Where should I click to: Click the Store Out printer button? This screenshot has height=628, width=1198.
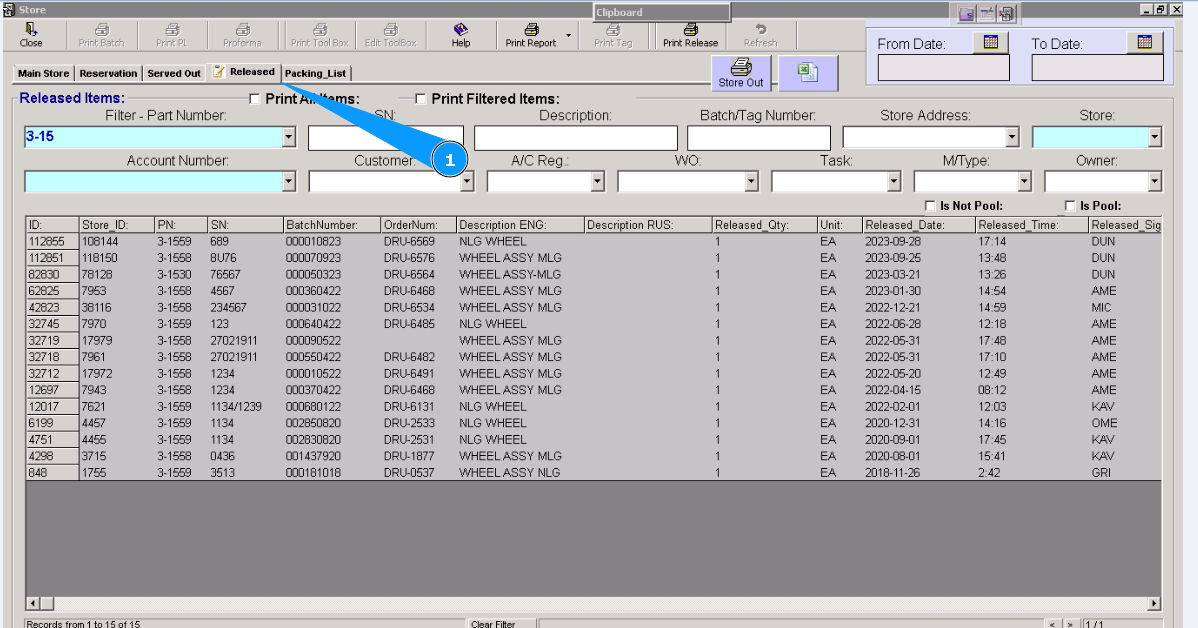[740, 72]
